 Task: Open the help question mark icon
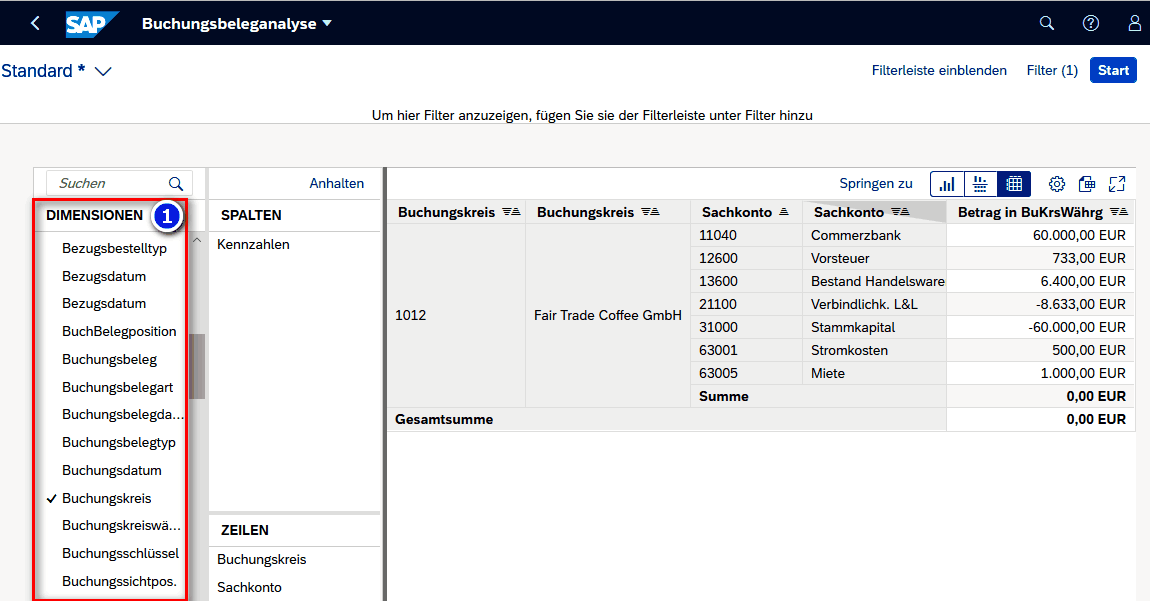[x=1091, y=23]
